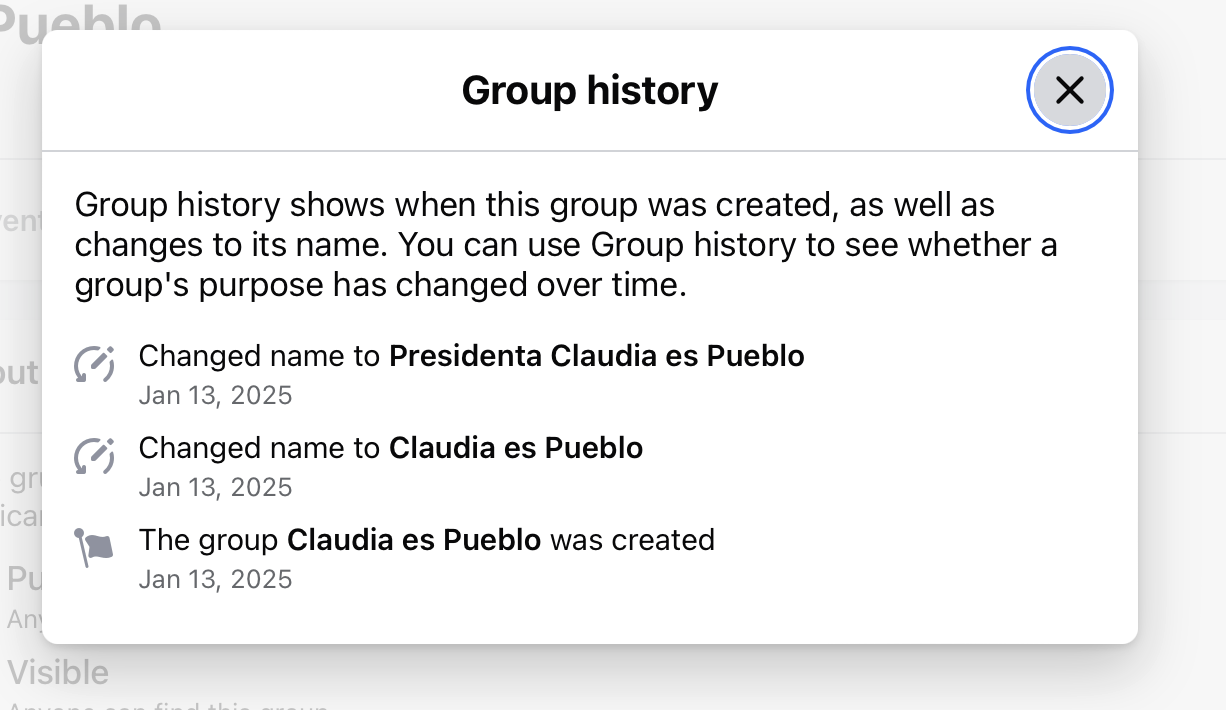Click the words "was created" in last entry

tap(632, 540)
